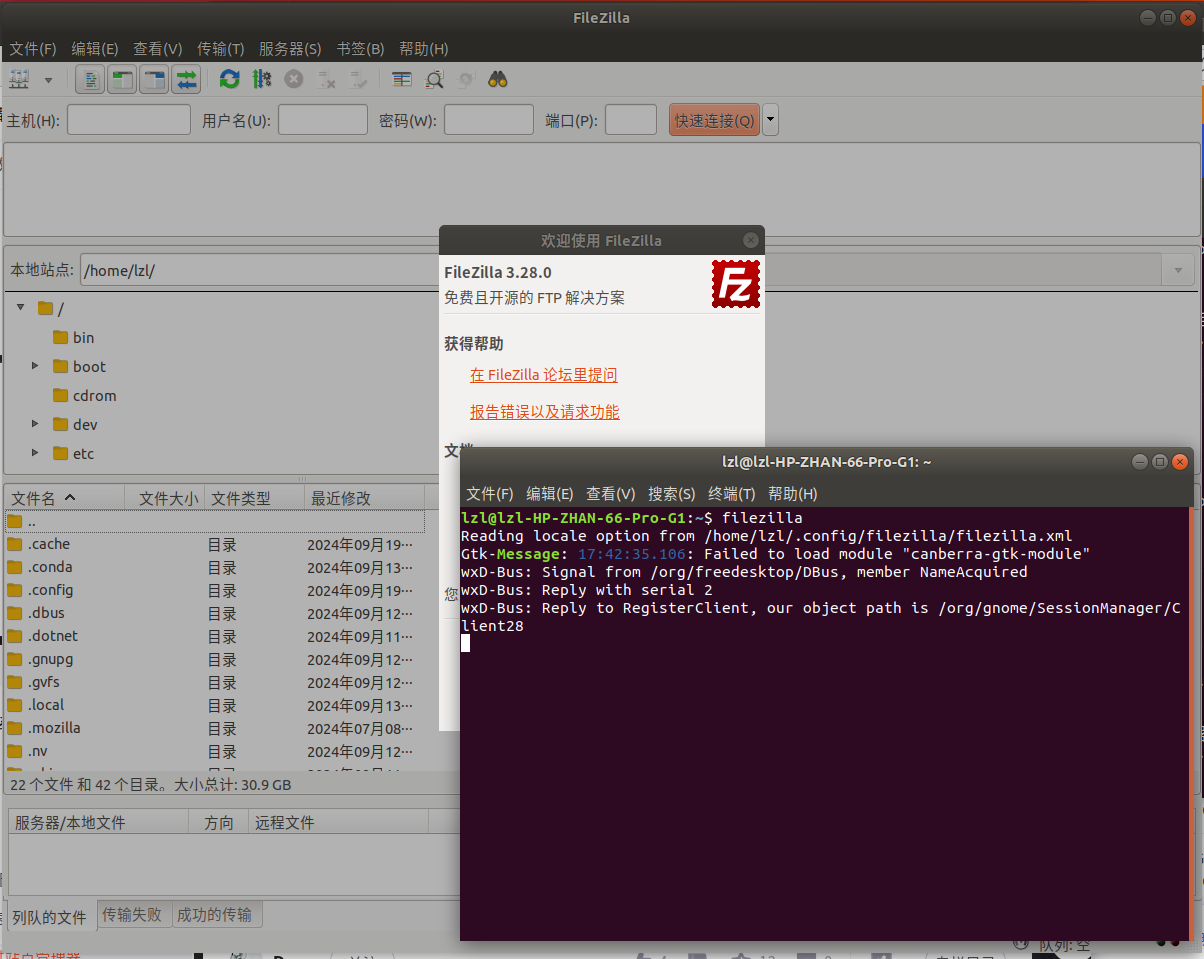Click the cancel current operation icon
Image resolution: width=1204 pixels, height=959 pixels.
[x=292, y=79]
